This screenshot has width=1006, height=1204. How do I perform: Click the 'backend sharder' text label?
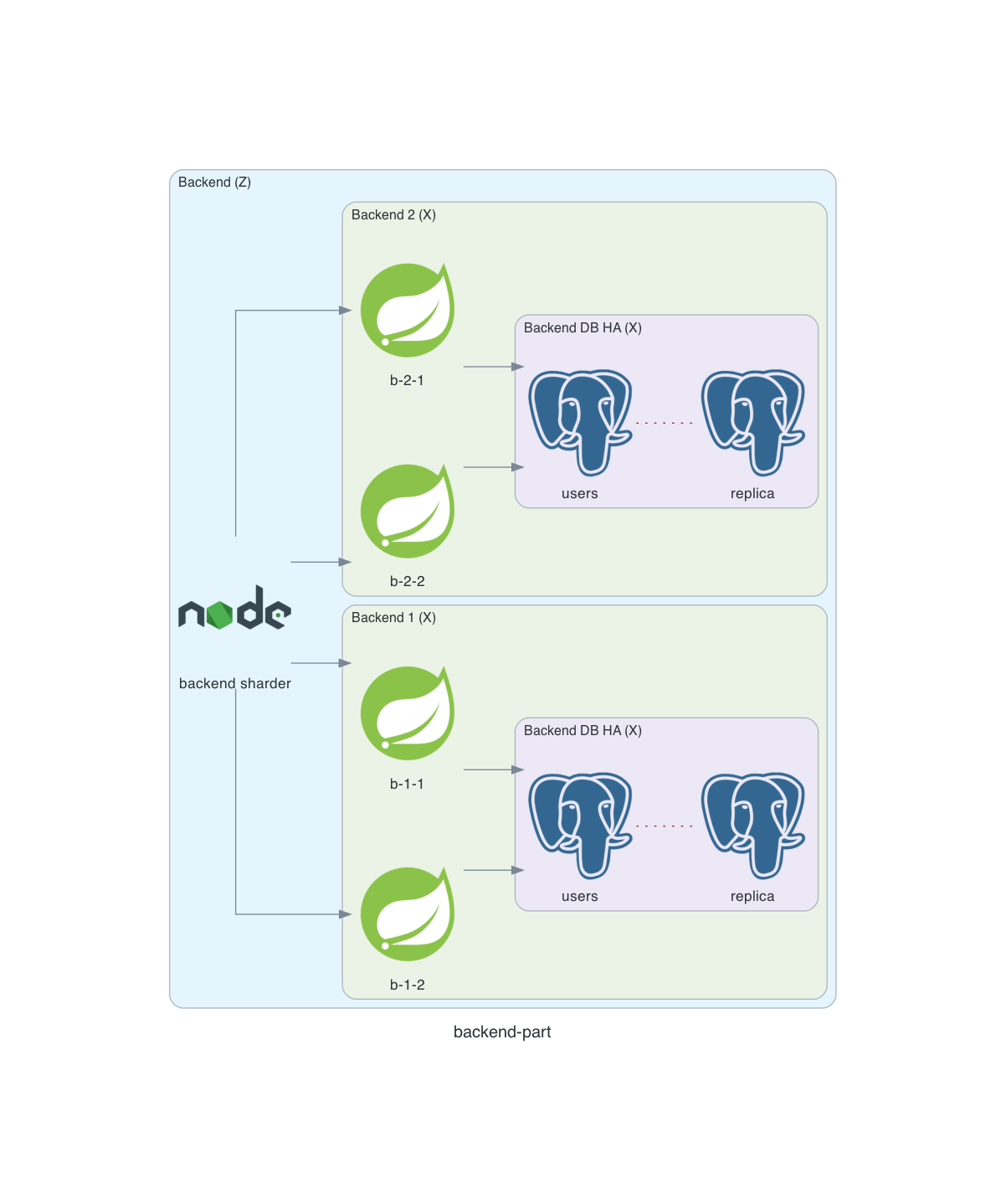(235, 684)
